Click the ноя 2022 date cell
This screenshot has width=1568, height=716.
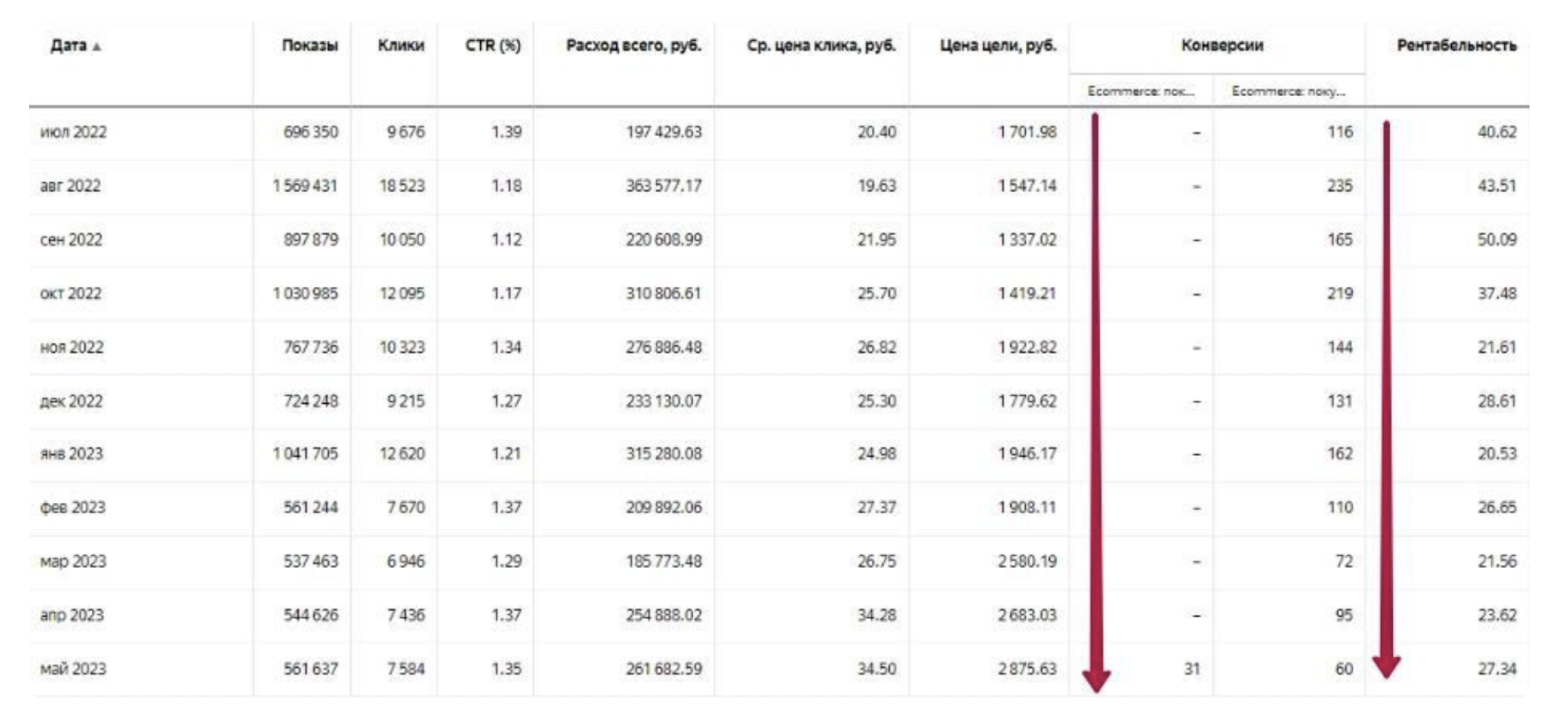click(72, 348)
